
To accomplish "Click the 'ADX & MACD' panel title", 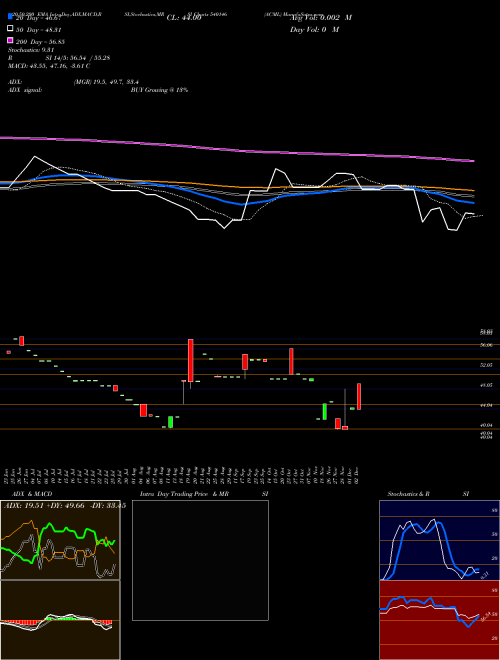I will coord(32,494).
